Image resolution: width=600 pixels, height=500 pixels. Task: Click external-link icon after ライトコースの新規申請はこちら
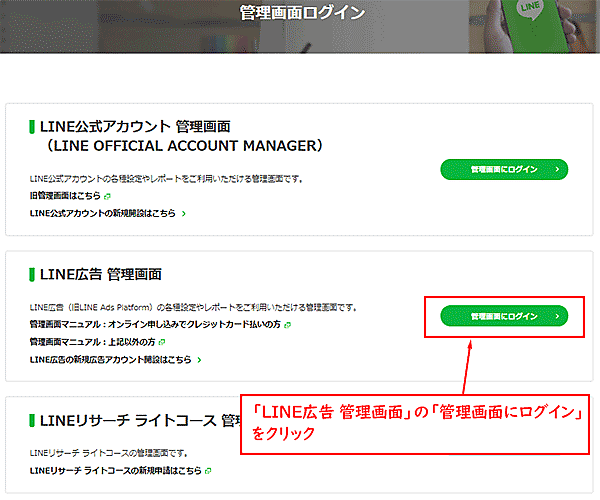[208, 471]
